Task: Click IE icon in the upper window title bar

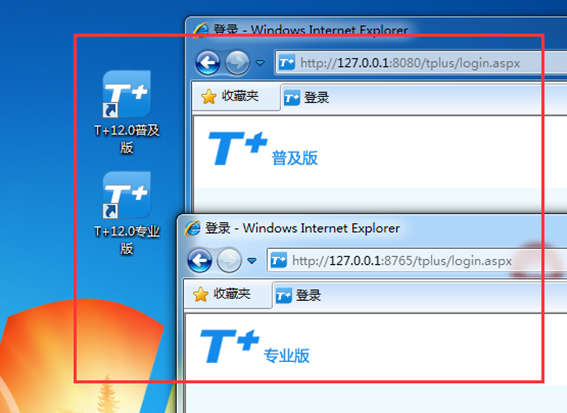Action: coord(200,30)
